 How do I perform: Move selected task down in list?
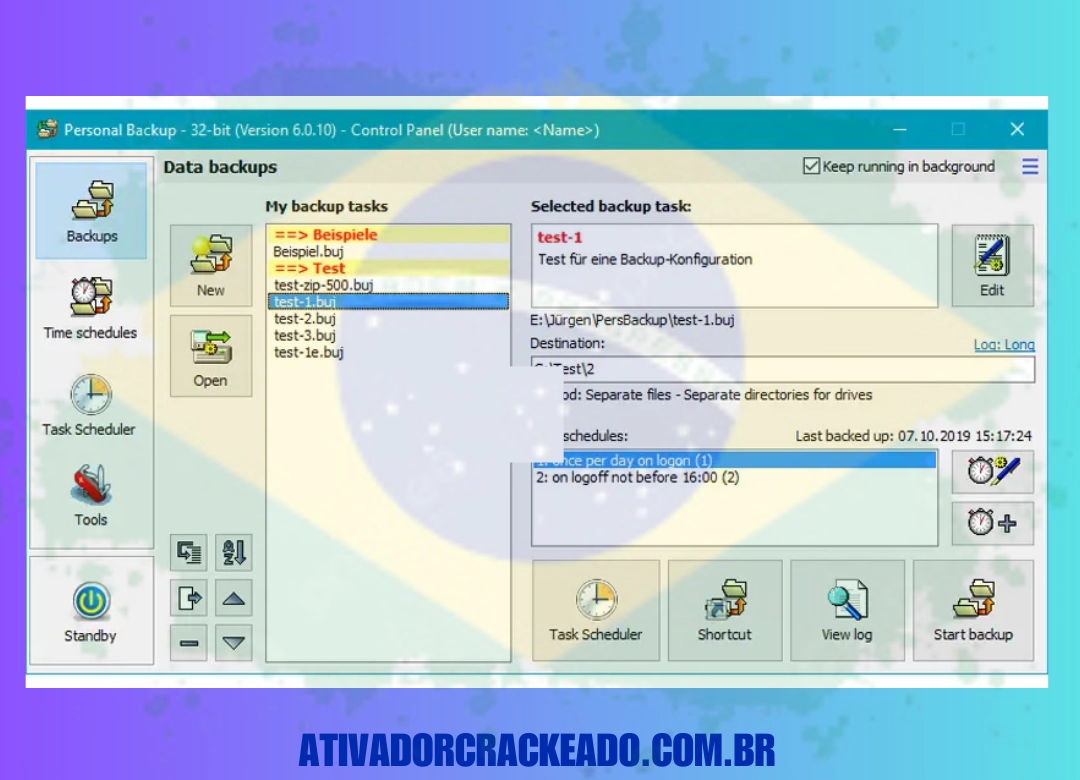[x=233, y=643]
